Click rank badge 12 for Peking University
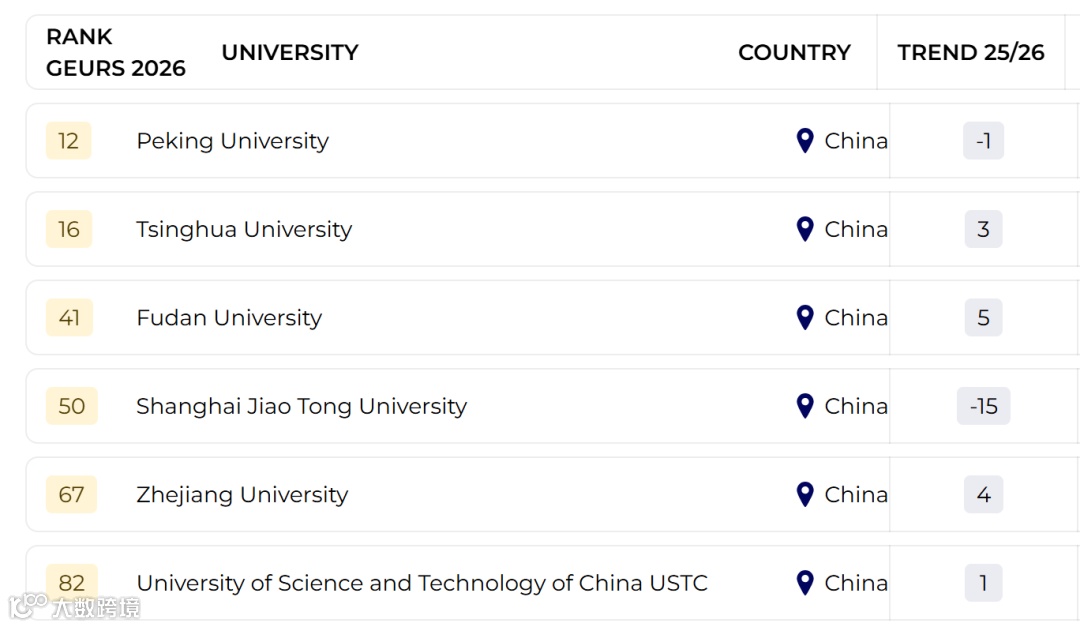The height and width of the screenshot is (627, 1080). [68, 141]
